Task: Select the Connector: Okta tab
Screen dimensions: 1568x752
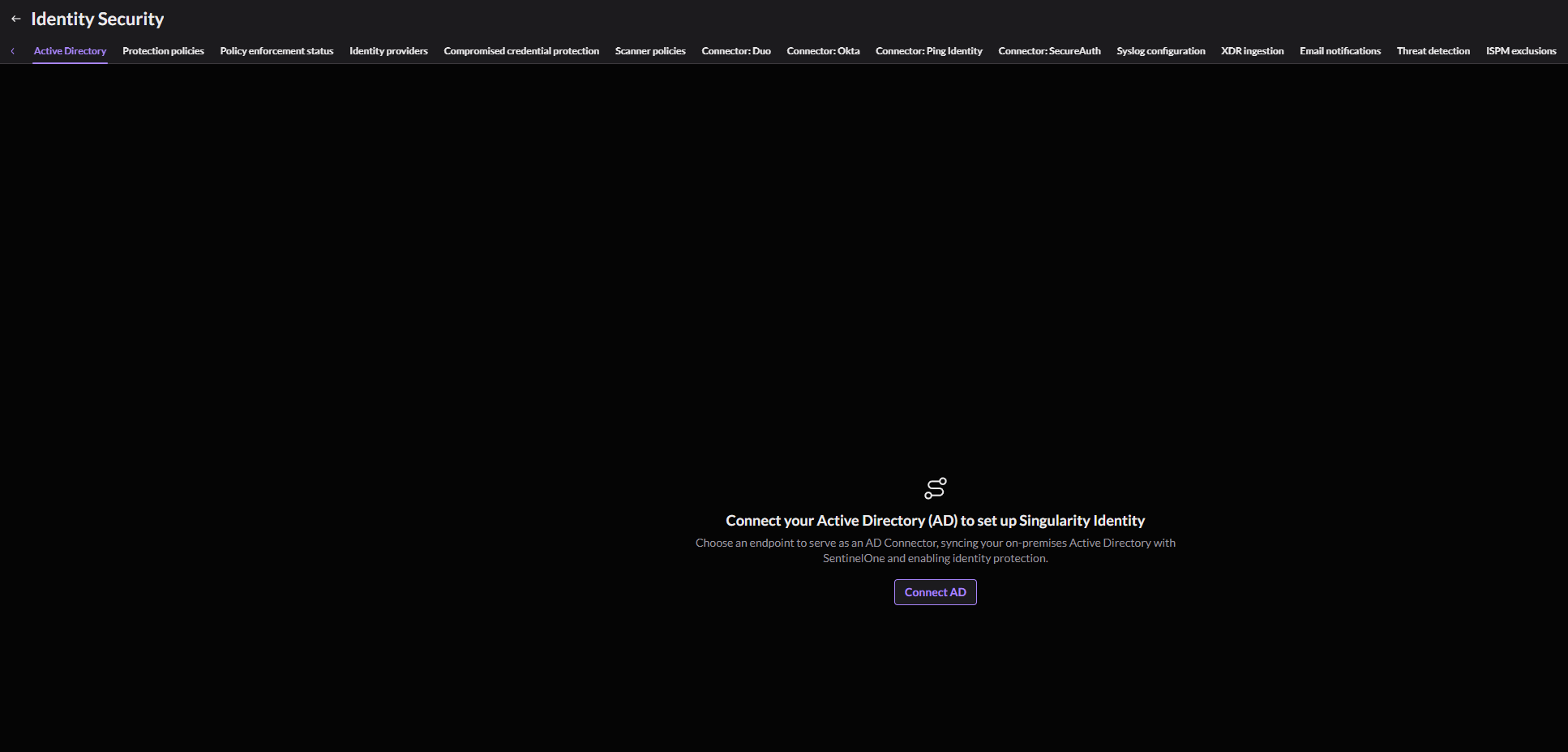Action: [823, 51]
